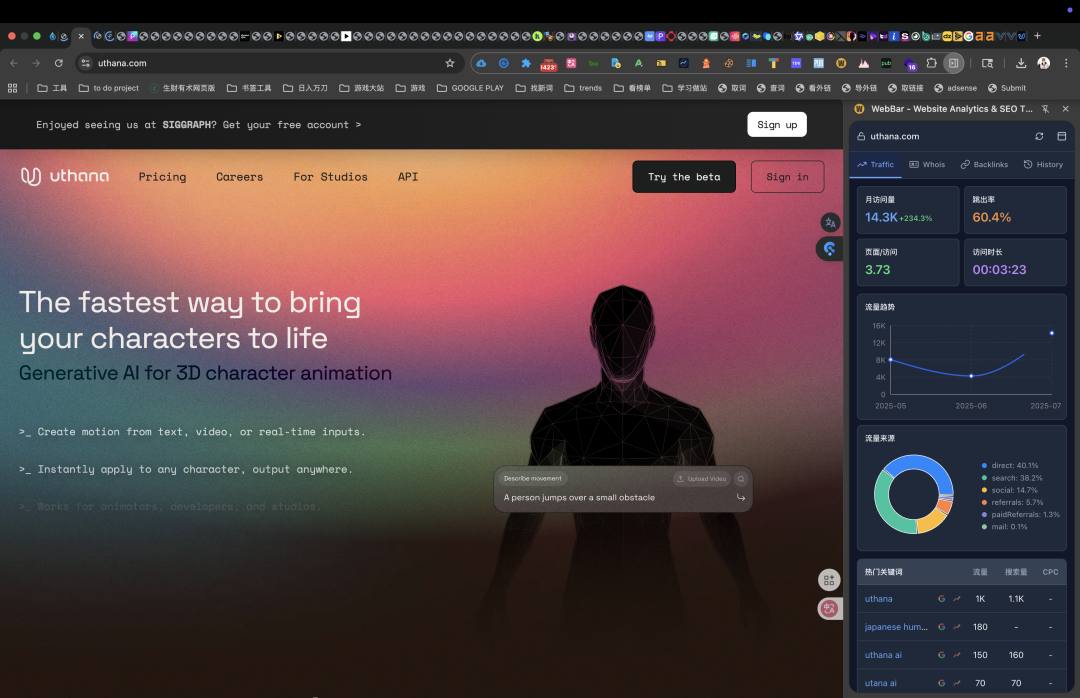The width and height of the screenshot is (1080, 698).
Task: Submit the movement prompt with arrow icon
Action: tap(741, 497)
